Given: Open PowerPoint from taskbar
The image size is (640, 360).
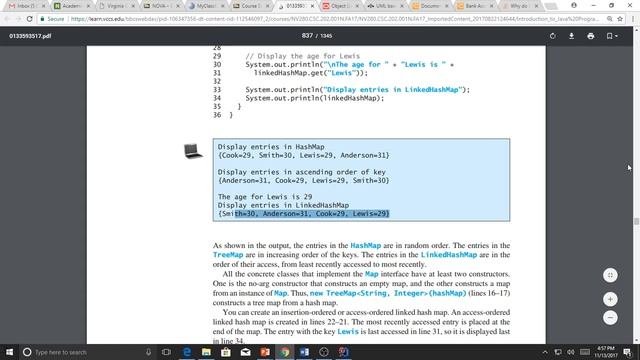Looking at the screenshot, I should (x=265, y=352).
